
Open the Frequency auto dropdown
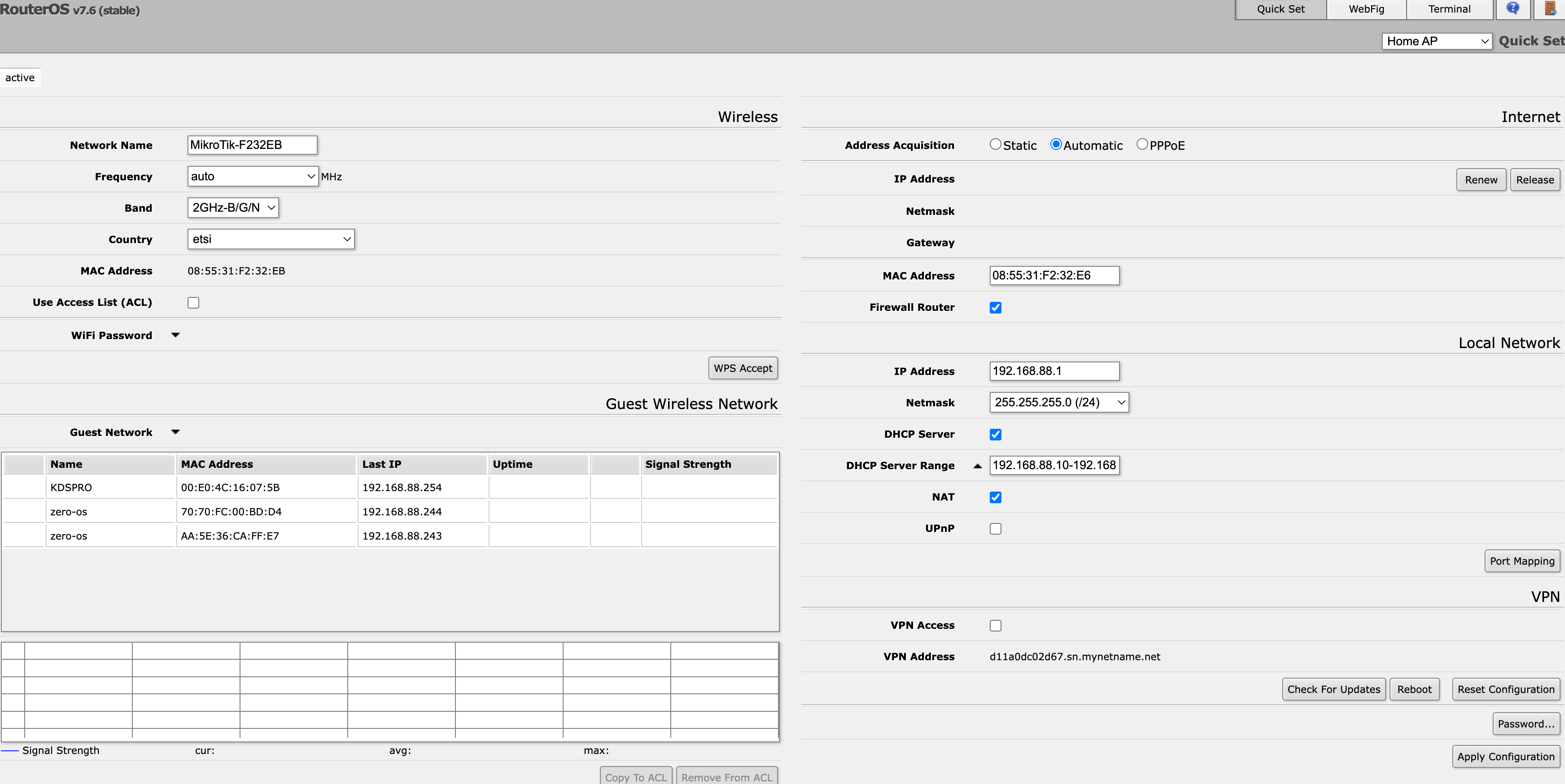click(x=253, y=176)
